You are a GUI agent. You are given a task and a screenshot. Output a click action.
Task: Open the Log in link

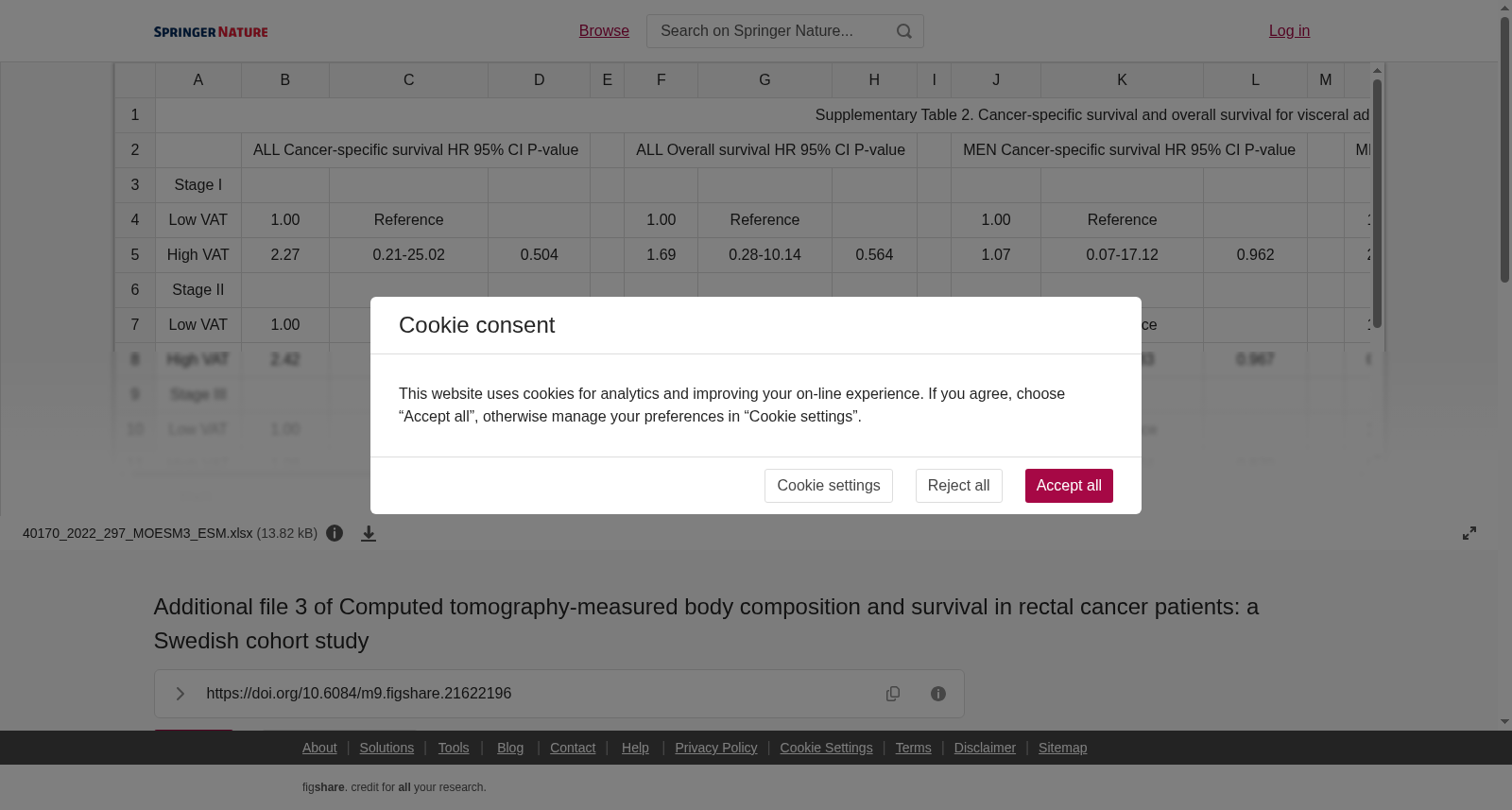[x=1289, y=31]
